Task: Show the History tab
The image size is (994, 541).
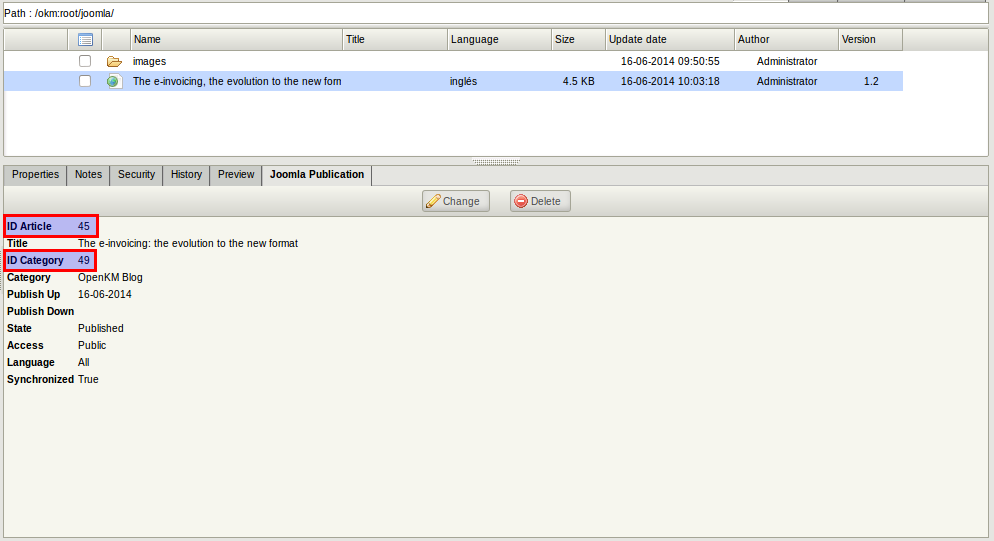Action: click(x=186, y=175)
